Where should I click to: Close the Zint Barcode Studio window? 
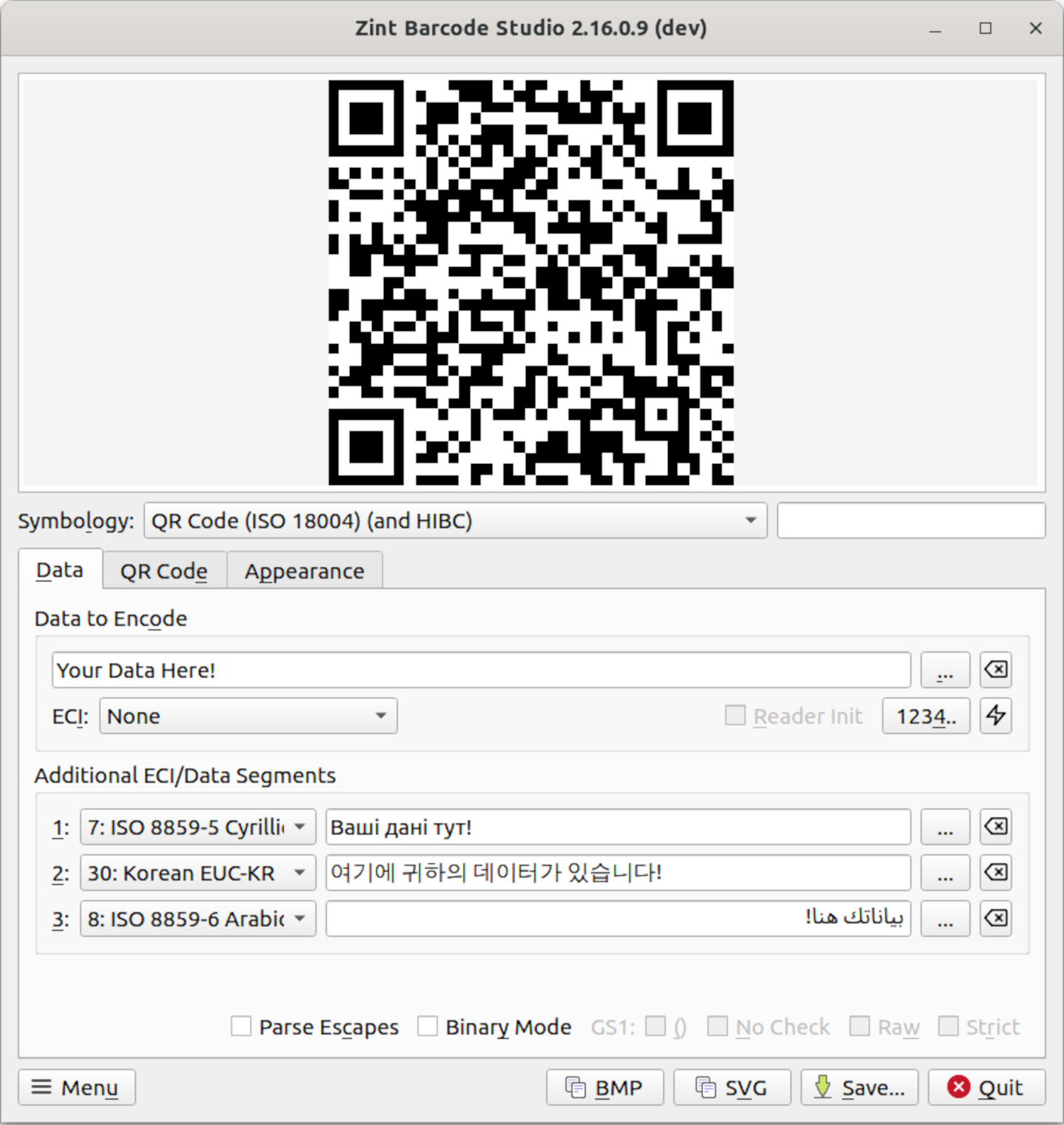coord(1036,28)
